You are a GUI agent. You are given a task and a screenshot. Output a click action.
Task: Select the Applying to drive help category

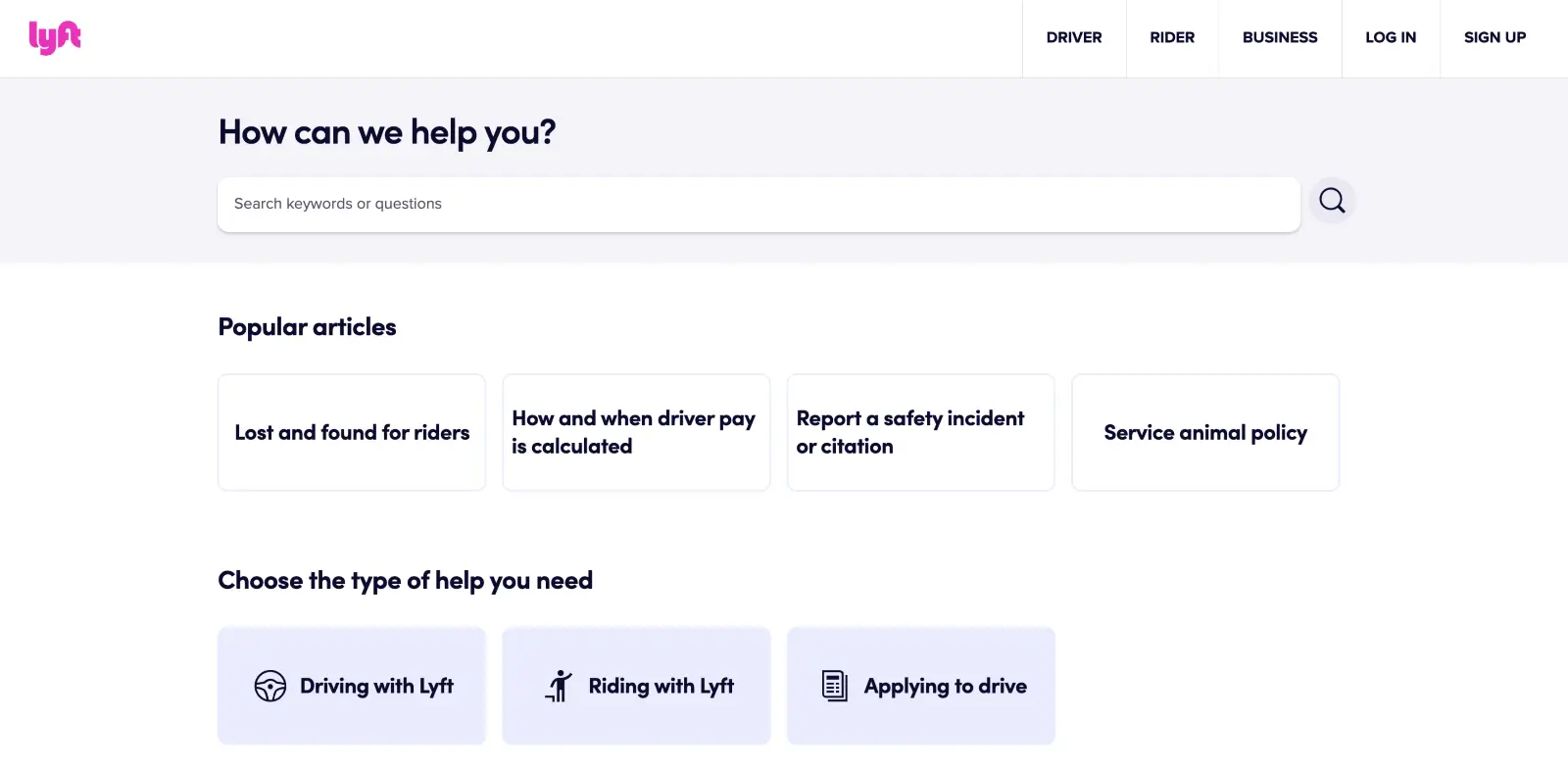(920, 686)
